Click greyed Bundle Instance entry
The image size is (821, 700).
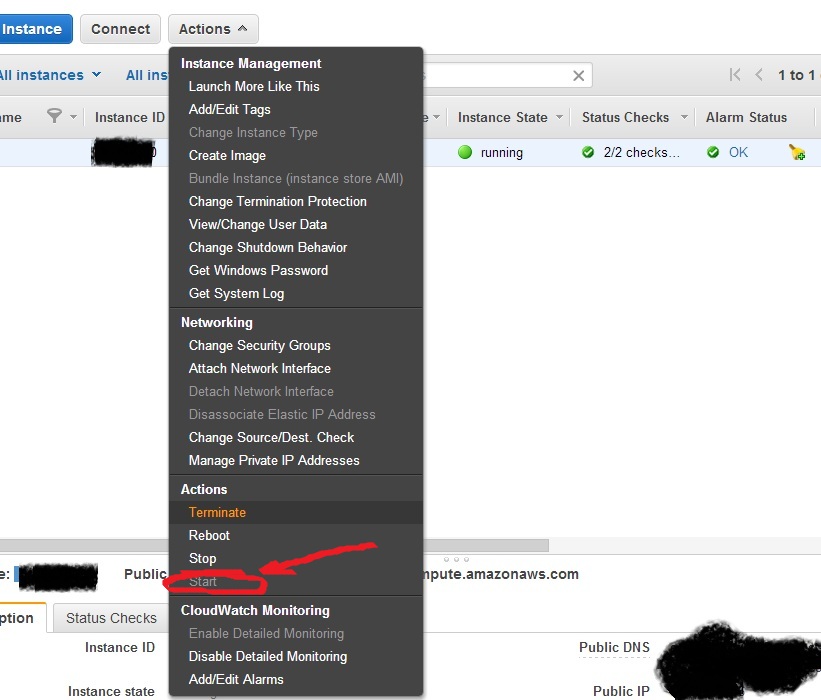296,179
